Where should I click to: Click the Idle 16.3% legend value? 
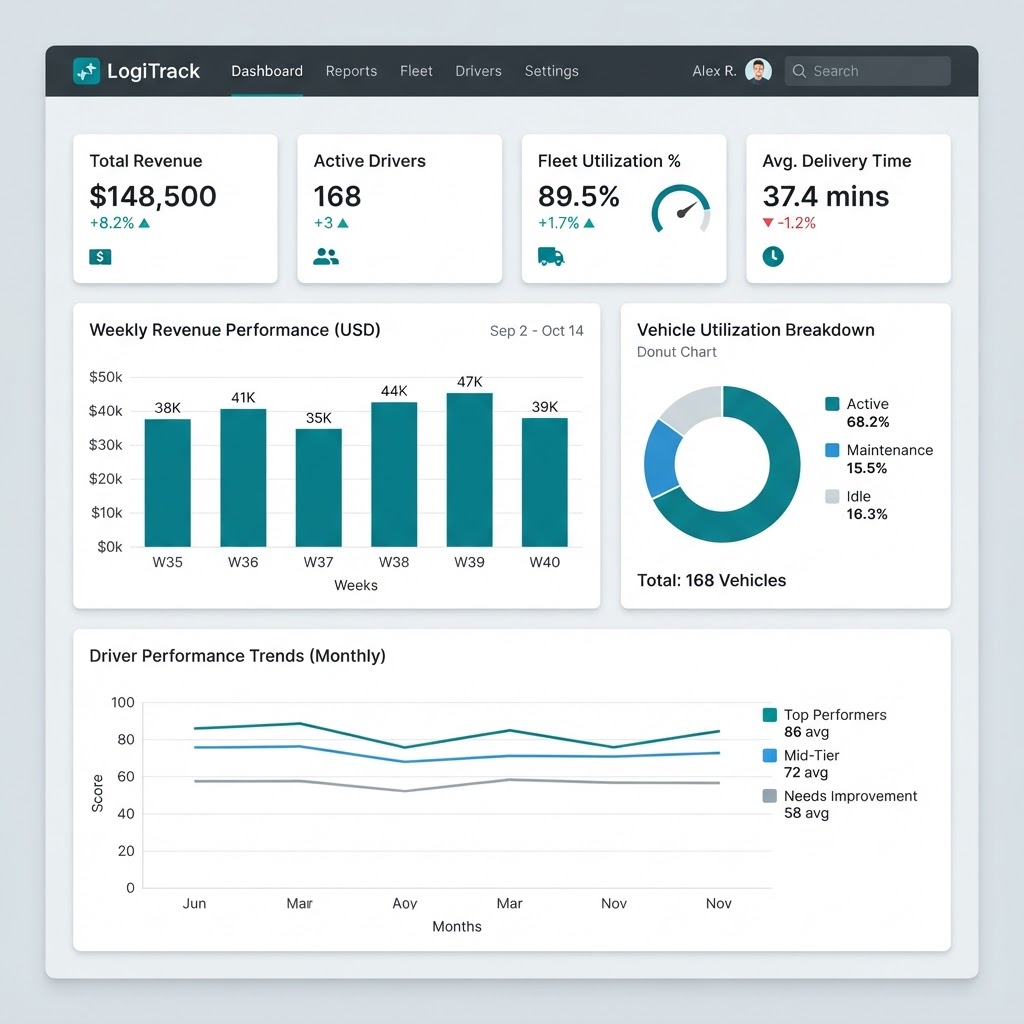coord(867,514)
